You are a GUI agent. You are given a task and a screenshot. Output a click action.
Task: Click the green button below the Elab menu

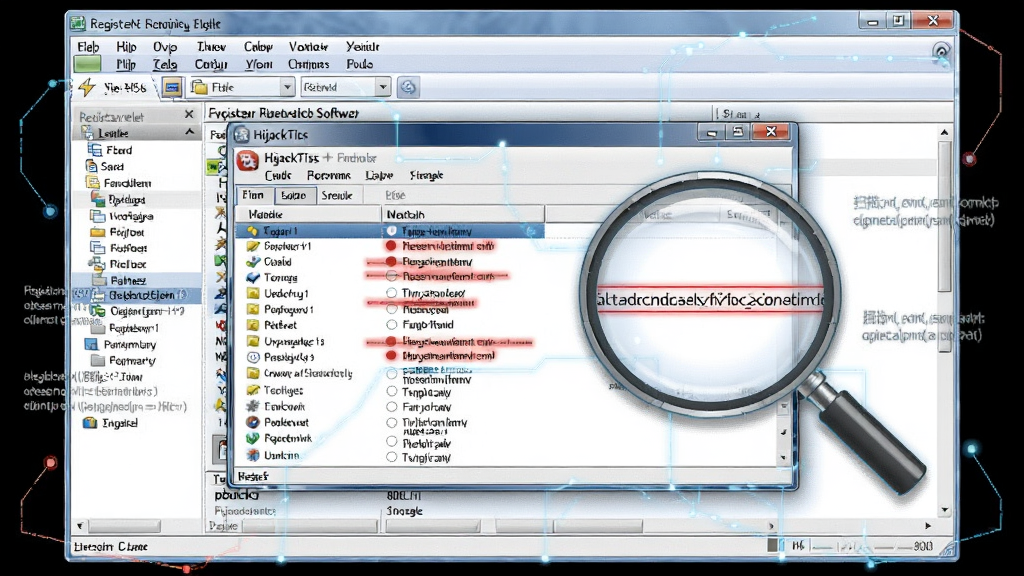pos(88,64)
